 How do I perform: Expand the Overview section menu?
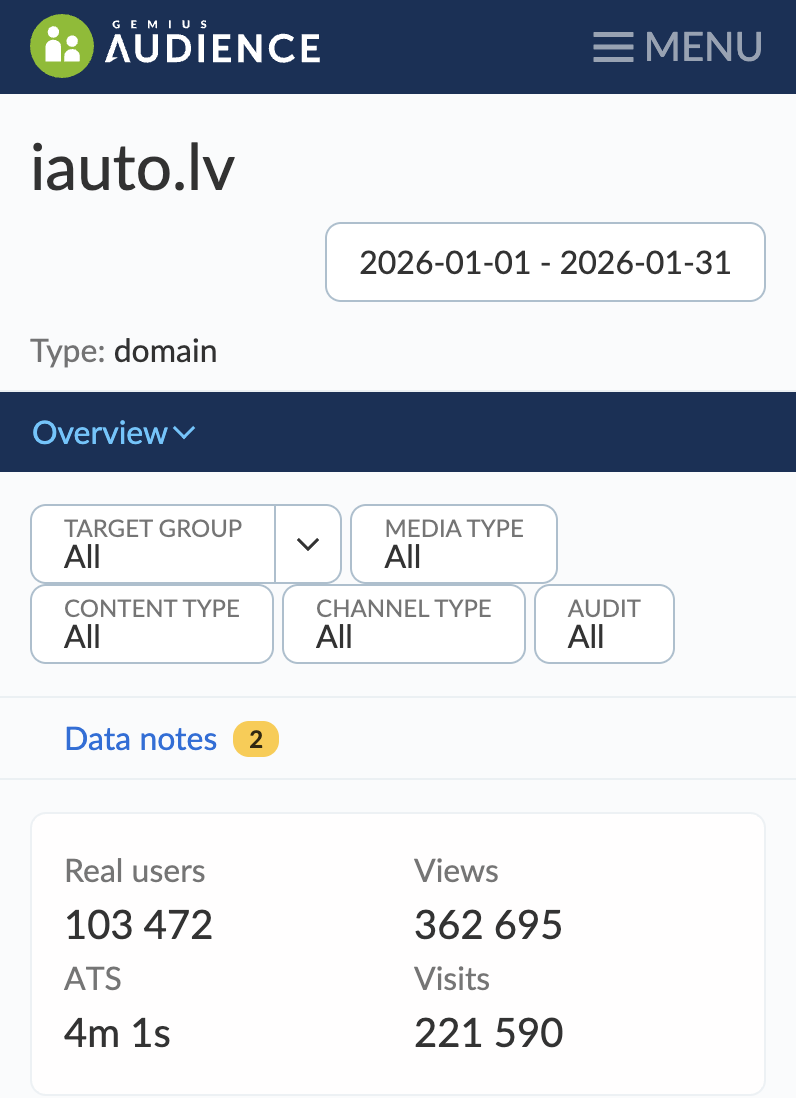point(100,433)
